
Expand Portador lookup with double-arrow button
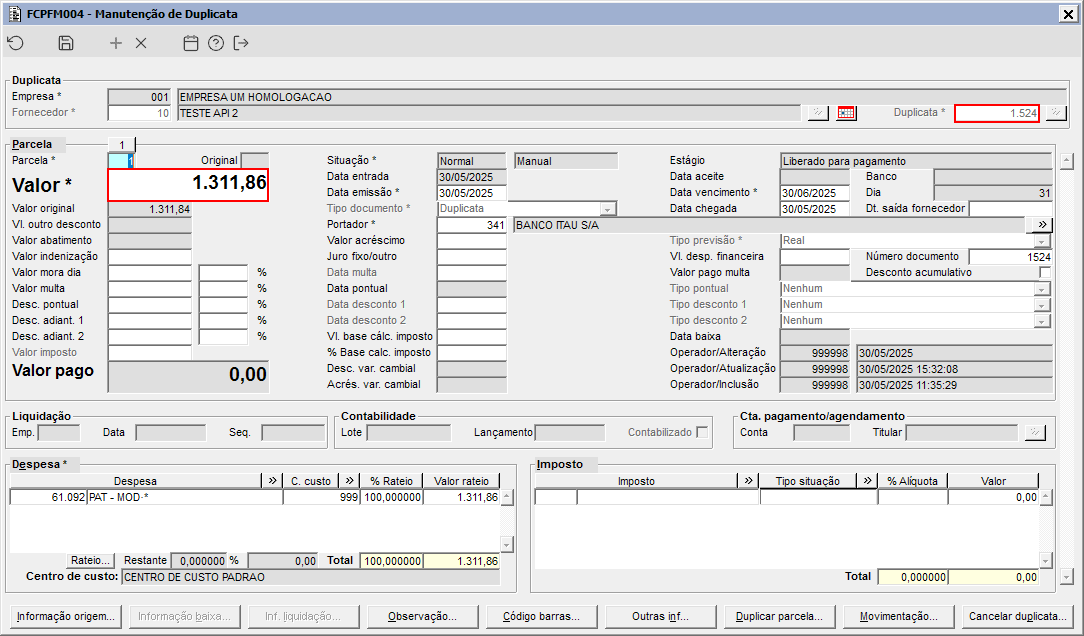click(1043, 225)
